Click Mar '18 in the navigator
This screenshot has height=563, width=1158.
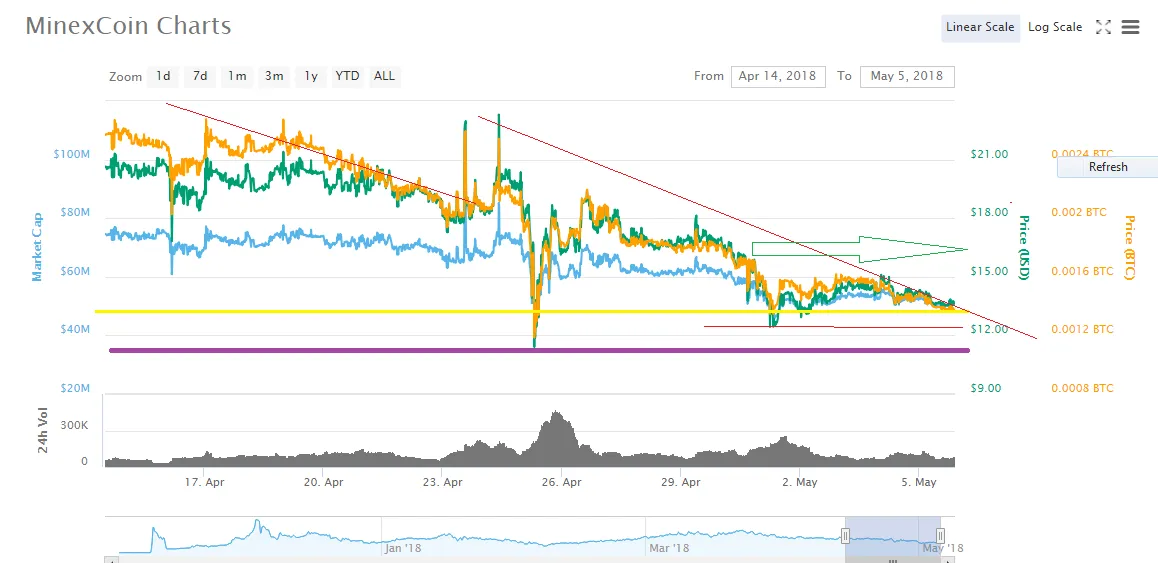668,548
